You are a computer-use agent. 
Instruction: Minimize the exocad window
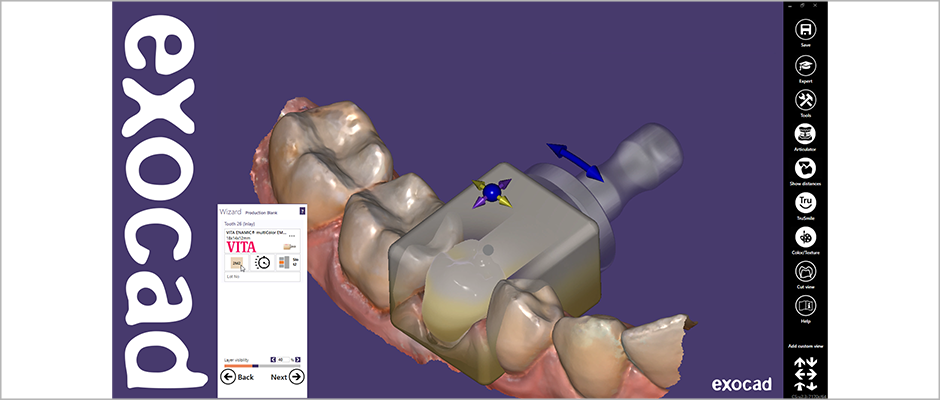click(790, 6)
